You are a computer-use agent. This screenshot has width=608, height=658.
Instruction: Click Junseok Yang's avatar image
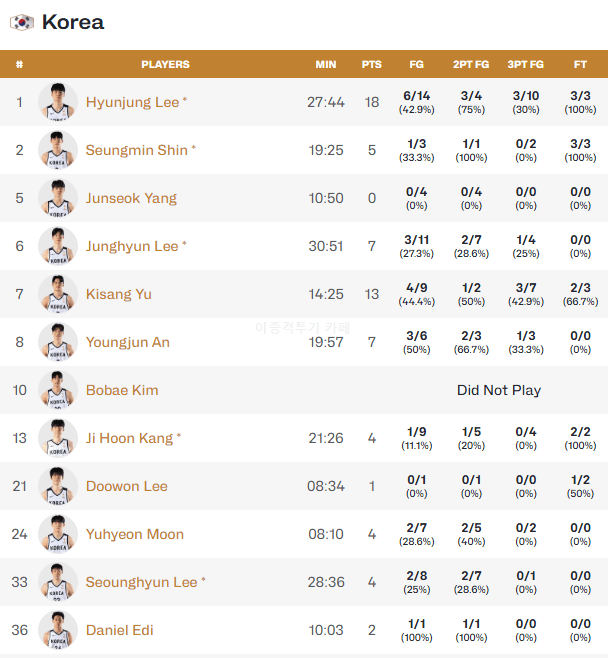pyautogui.click(x=58, y=198)
